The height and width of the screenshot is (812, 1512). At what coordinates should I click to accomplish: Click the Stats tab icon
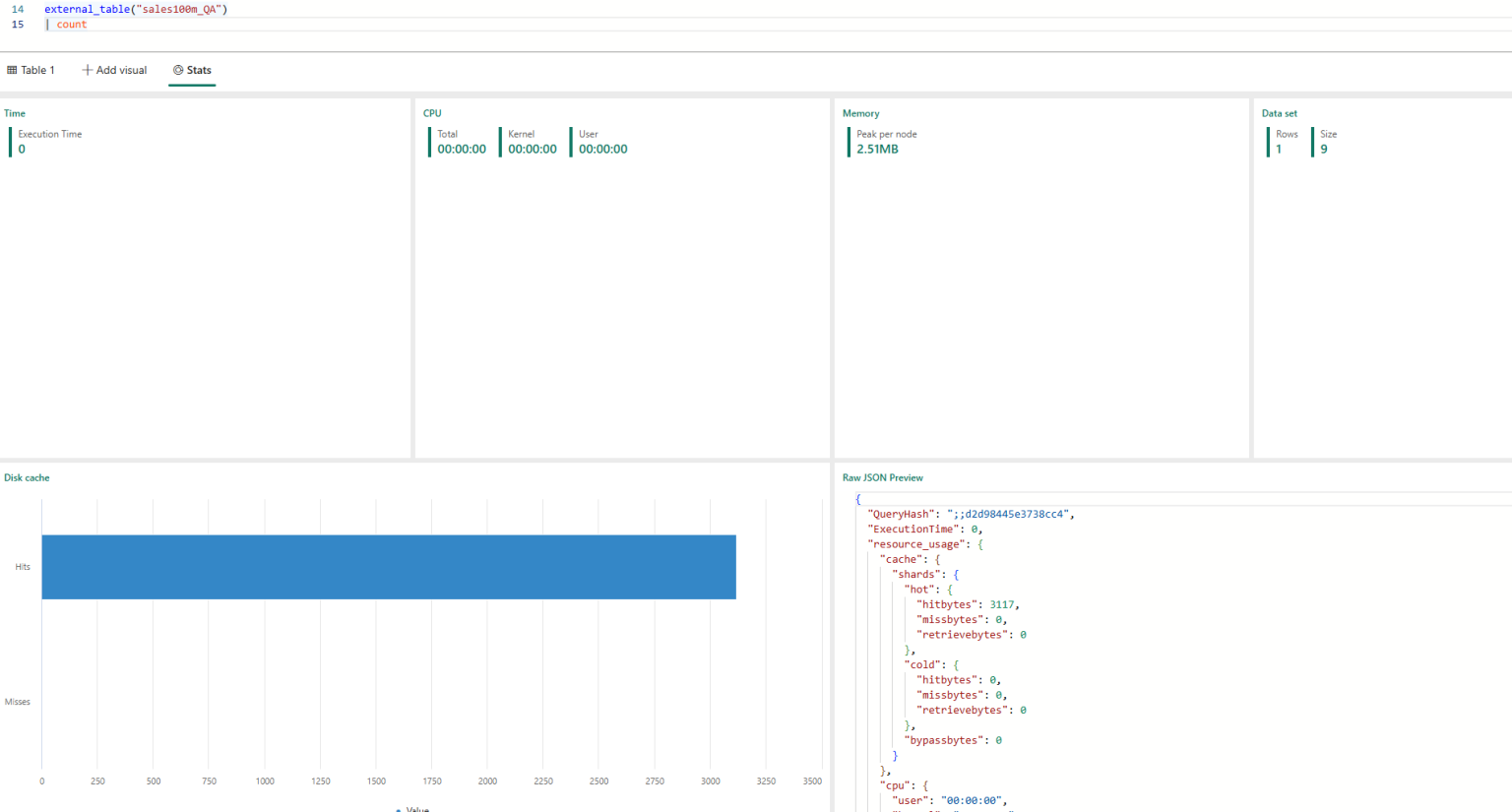pyautogui.click(x=178, y=70)
